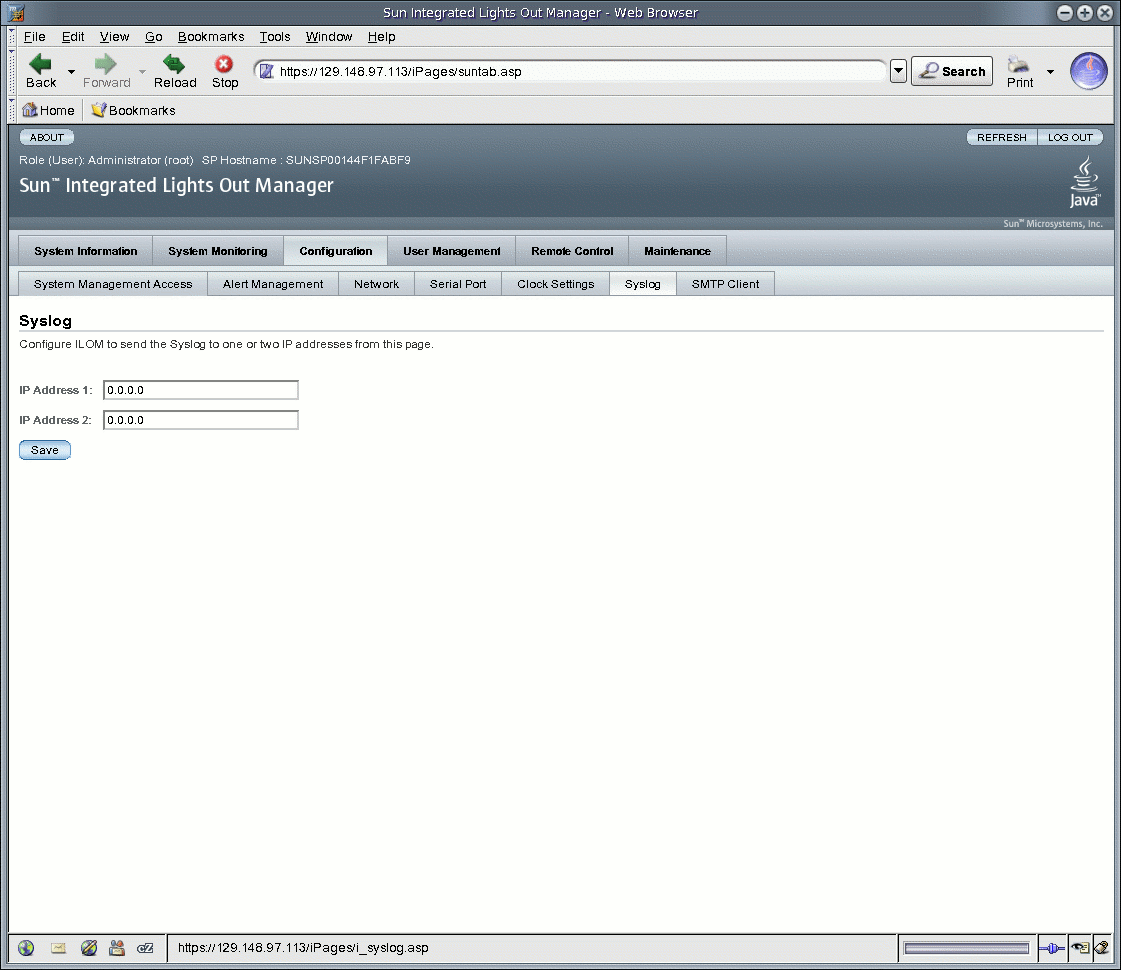This screenshot has width=1121, height=970.
Task: Click the online/offline plug icon
Action: point(1052,949)
